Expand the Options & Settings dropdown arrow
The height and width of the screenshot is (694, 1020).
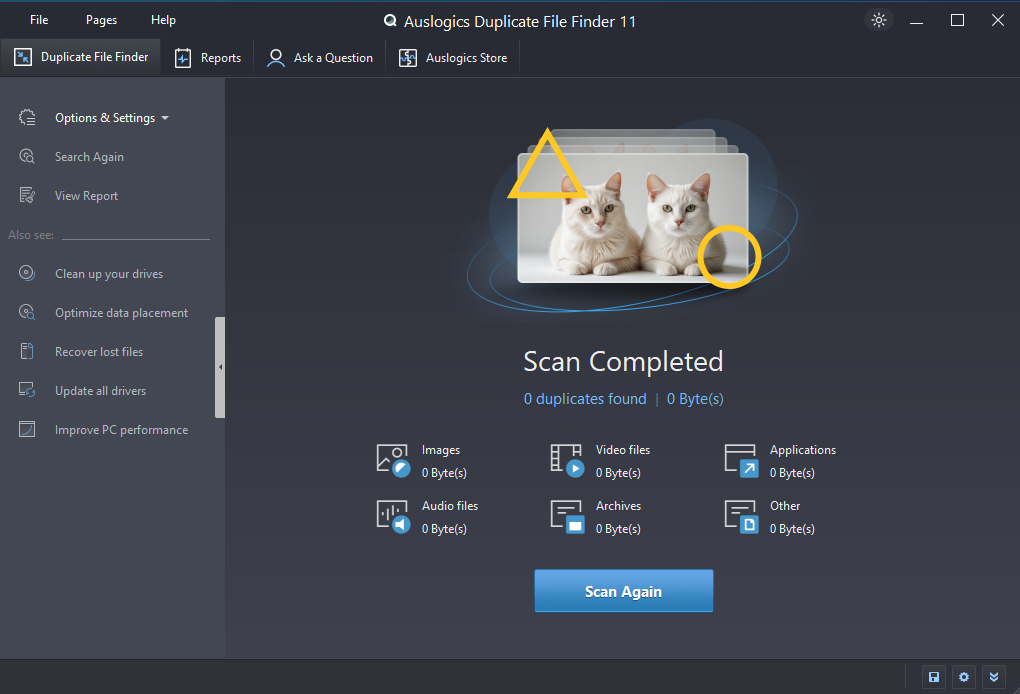click(x=165, y=118)
